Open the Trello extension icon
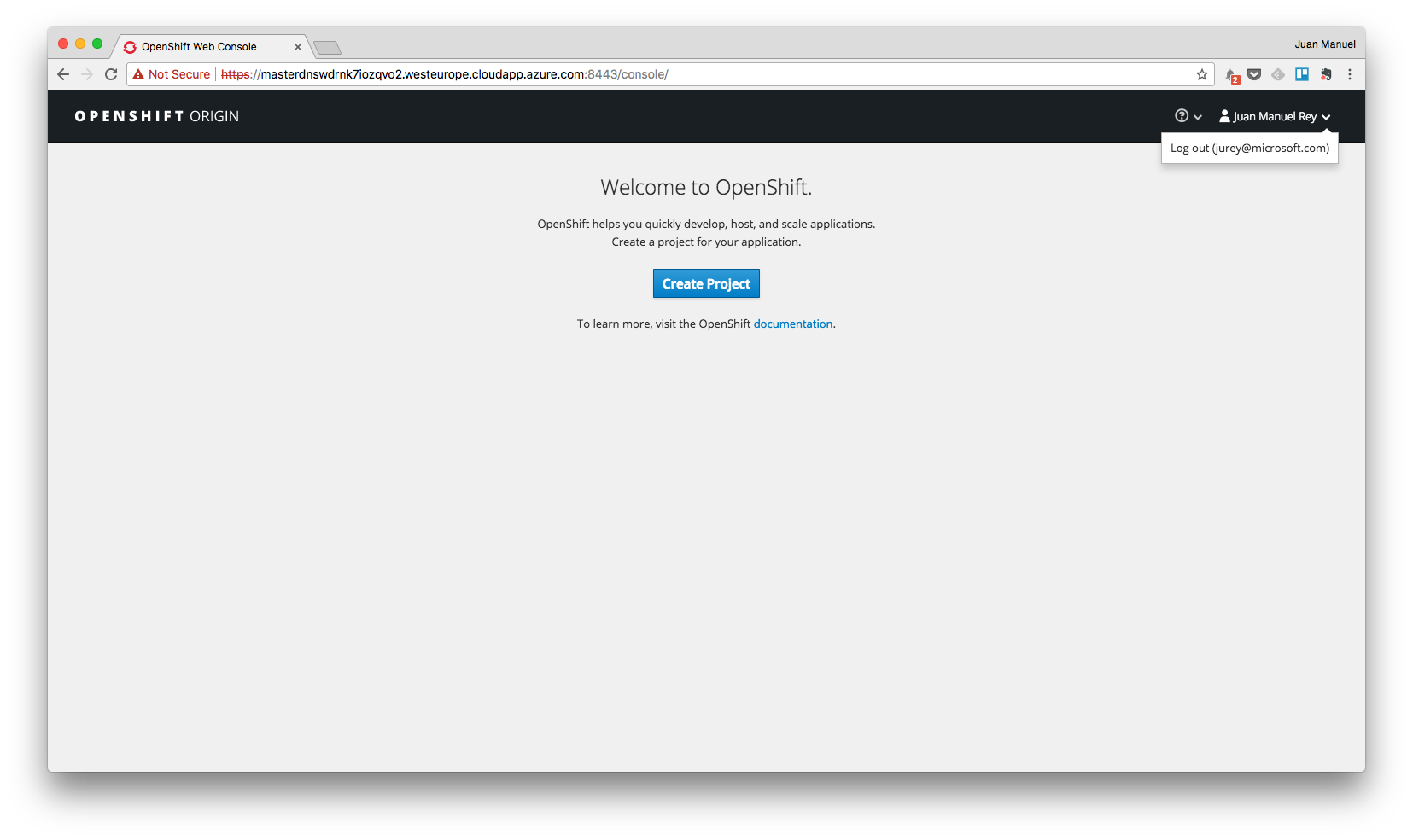 click(x=1302, y=74)
